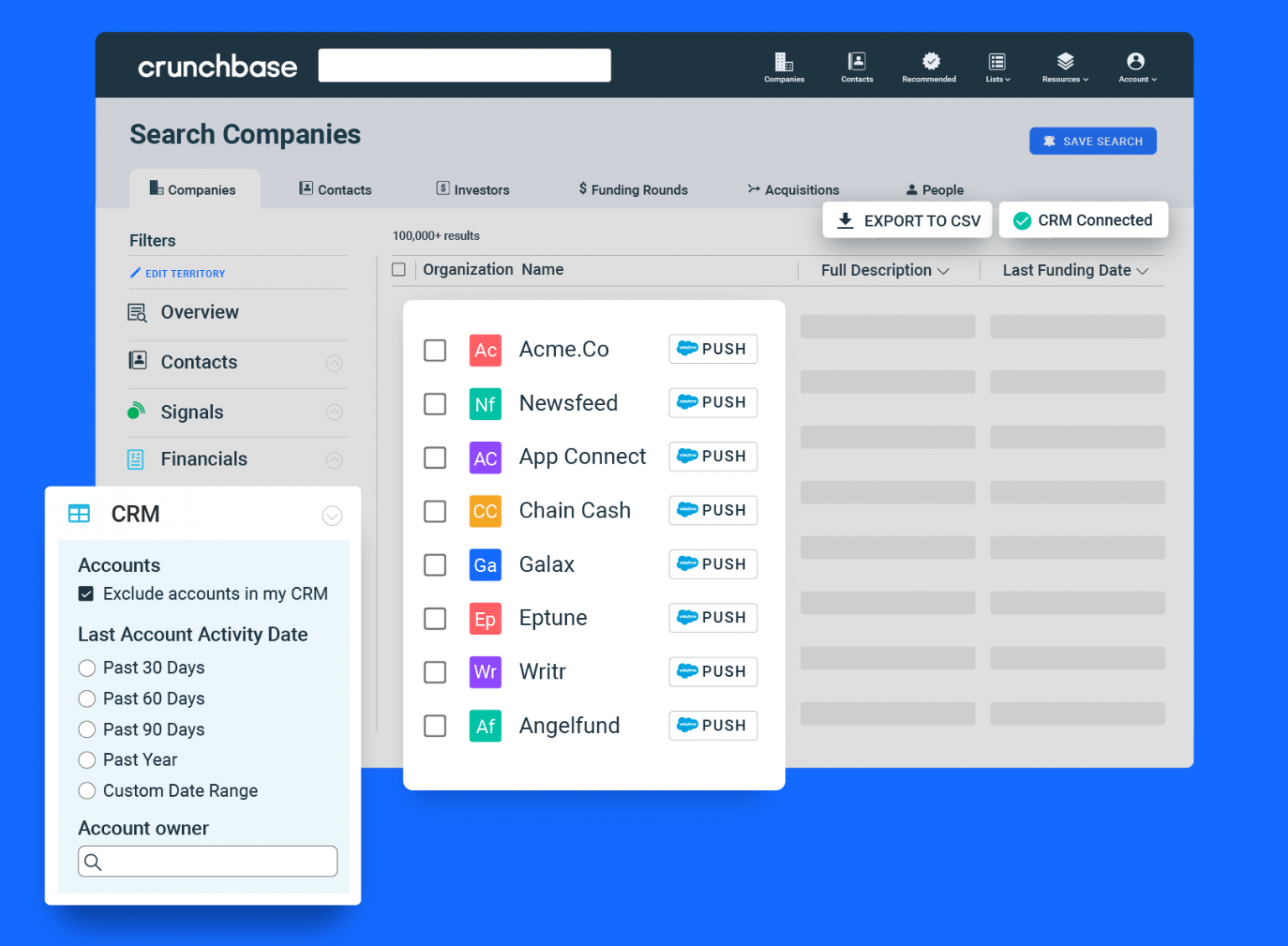Push Newsfeed to Salesforce
This screenshot has height=946, width=1288.
713,403
